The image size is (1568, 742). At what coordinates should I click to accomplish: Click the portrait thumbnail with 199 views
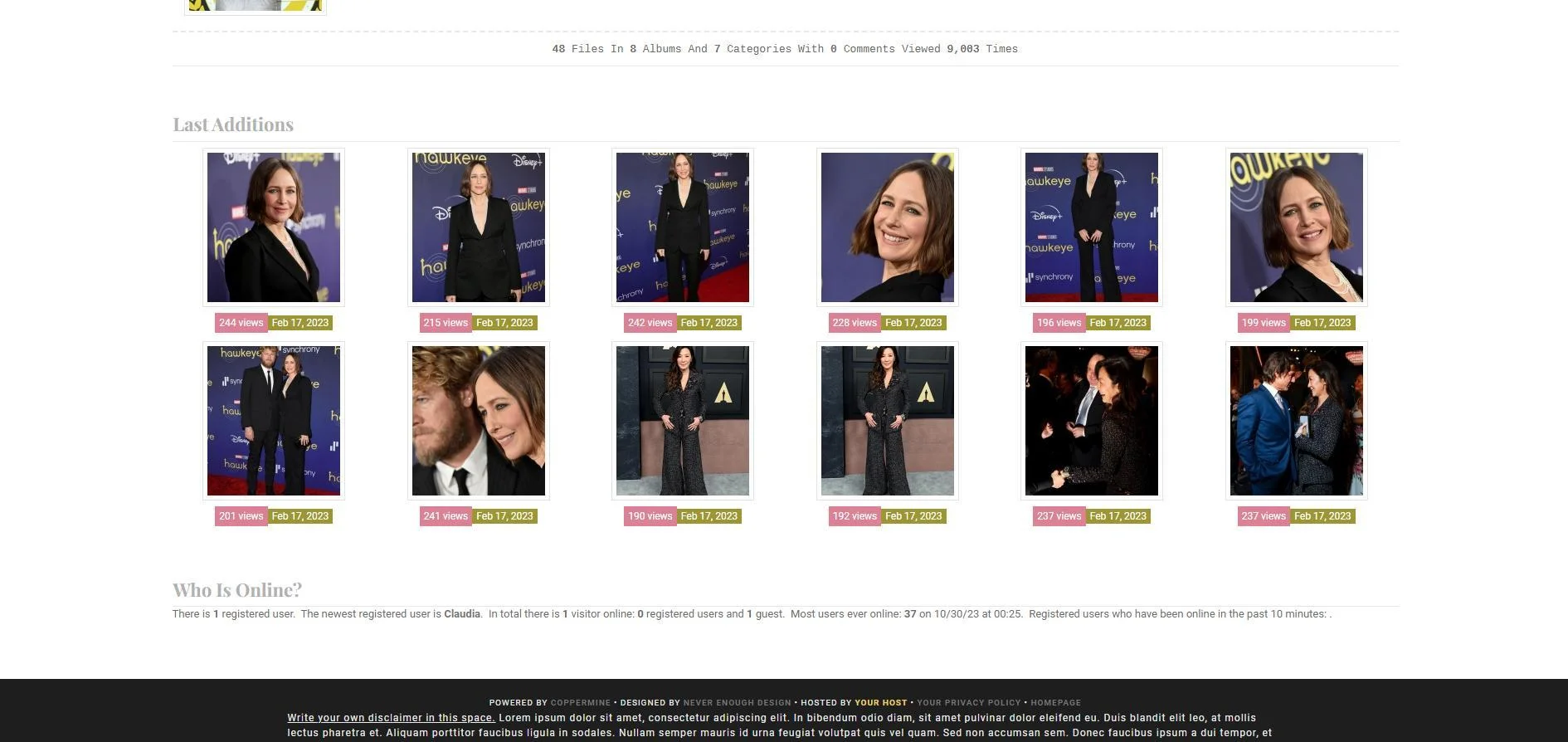[x=1297, y=227]
